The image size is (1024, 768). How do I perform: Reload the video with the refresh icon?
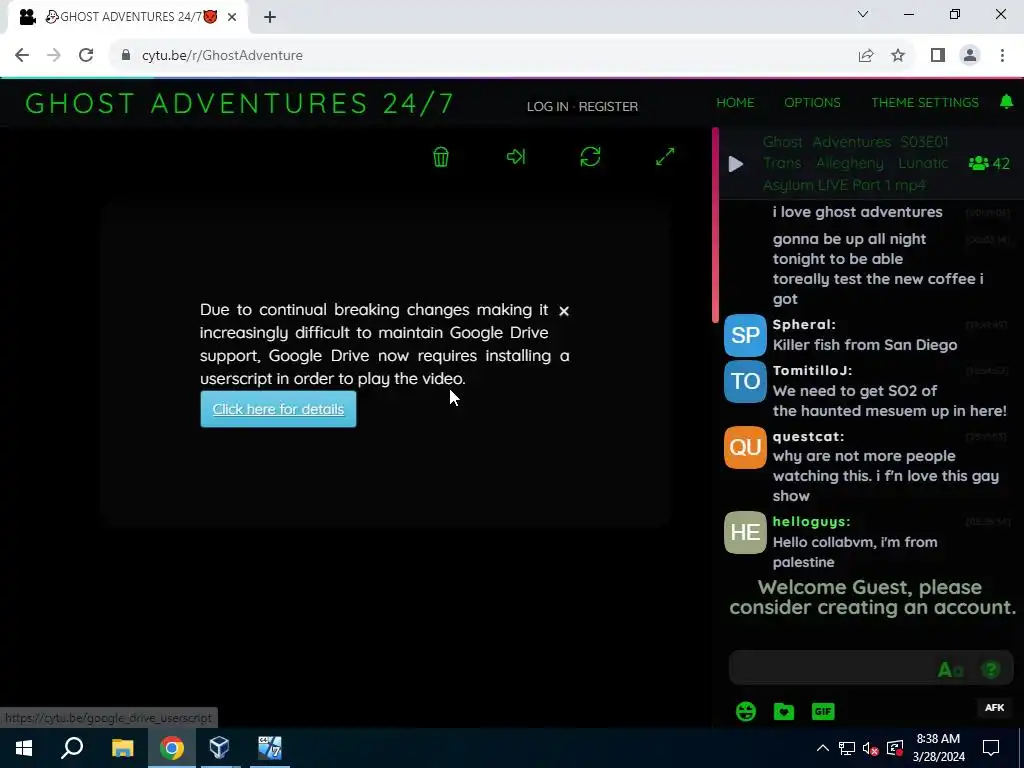(x=590, y=157)
